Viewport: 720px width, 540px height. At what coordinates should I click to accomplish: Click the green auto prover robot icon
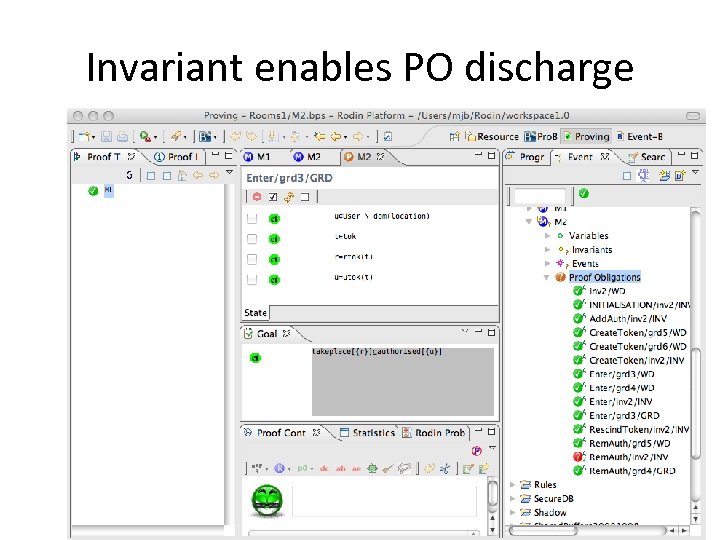372,469
